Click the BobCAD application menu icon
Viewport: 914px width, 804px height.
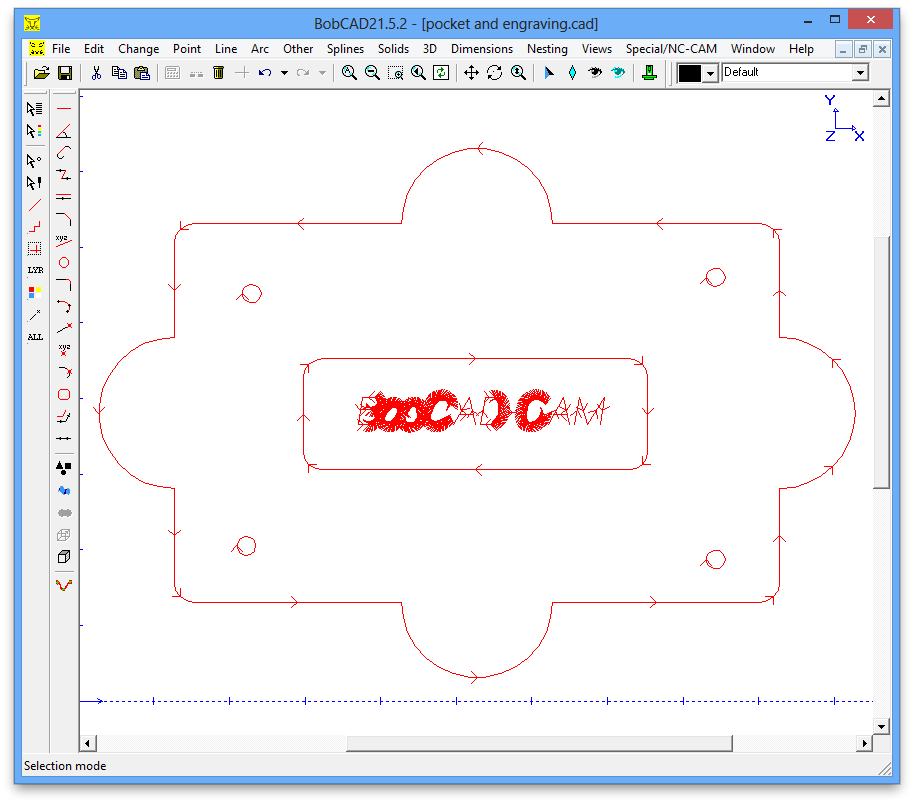[x=37, y=48]
